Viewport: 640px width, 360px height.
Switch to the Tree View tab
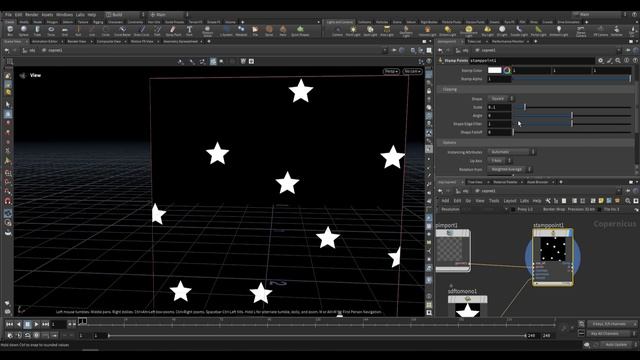[475, 182]
